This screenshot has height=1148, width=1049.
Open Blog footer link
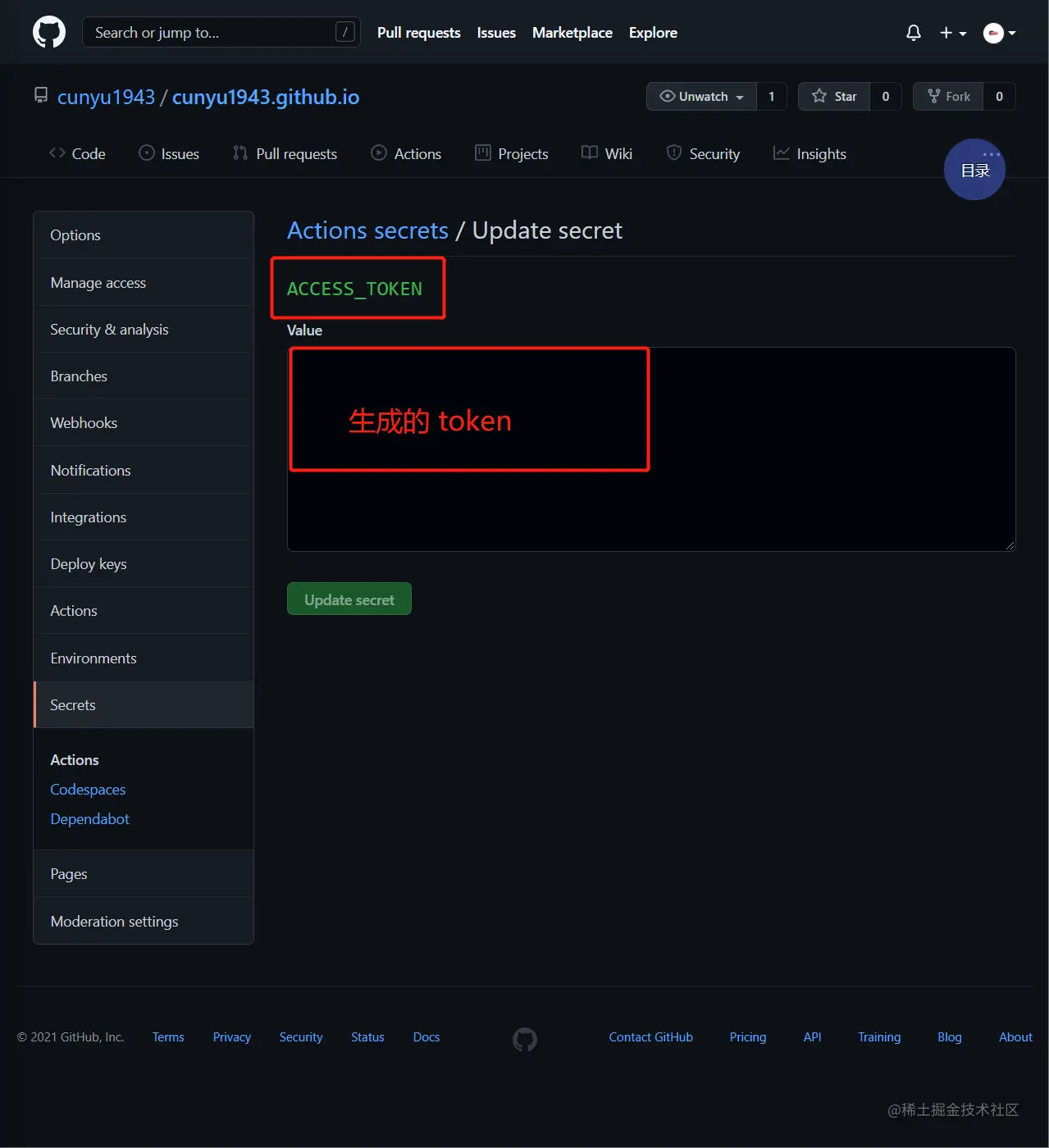coord(950,1037)
